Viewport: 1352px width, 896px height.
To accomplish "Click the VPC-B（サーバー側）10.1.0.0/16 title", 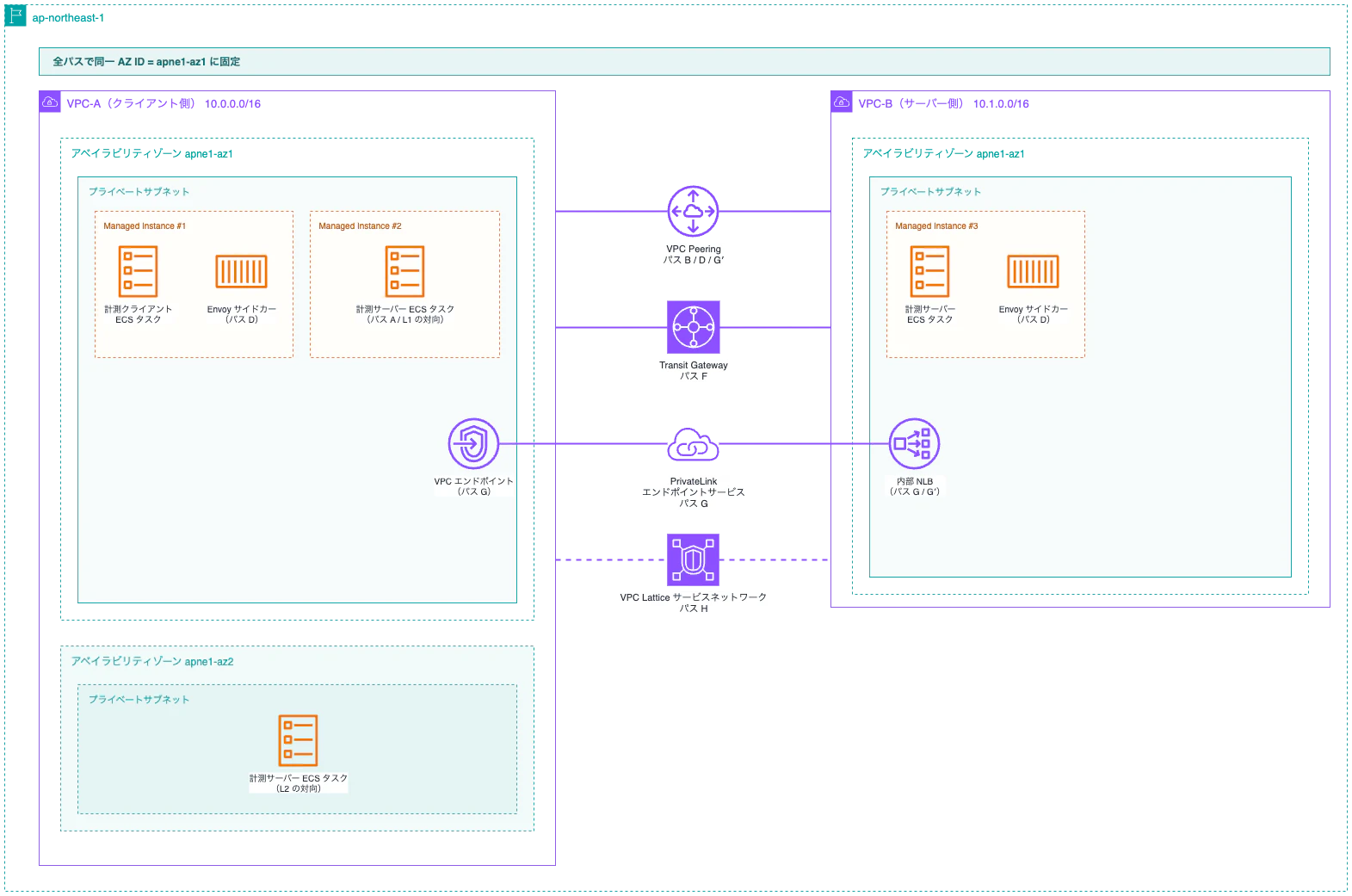I will tap(943, 103).
